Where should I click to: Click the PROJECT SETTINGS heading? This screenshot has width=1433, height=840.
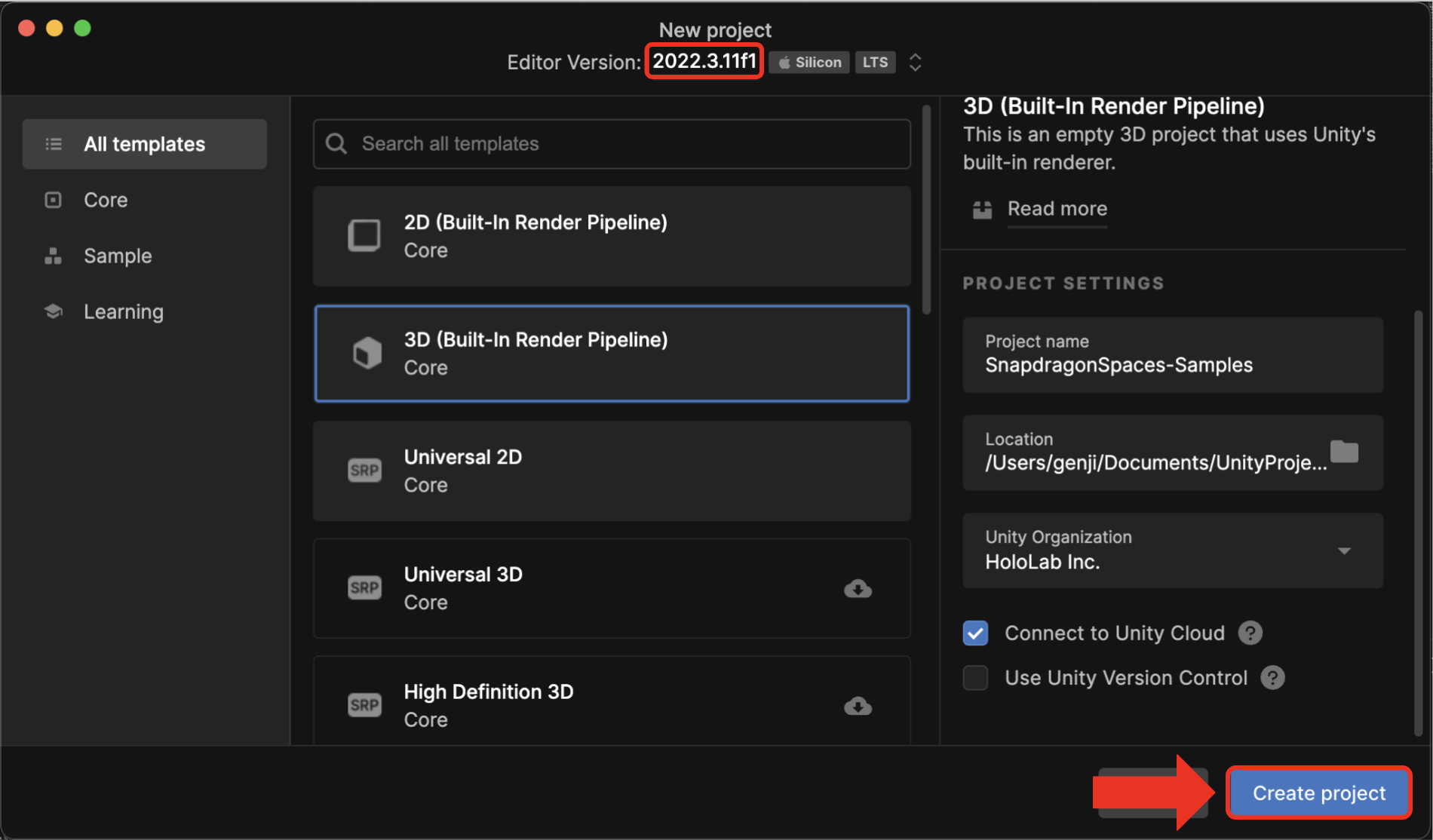[x=1063, y=284]
